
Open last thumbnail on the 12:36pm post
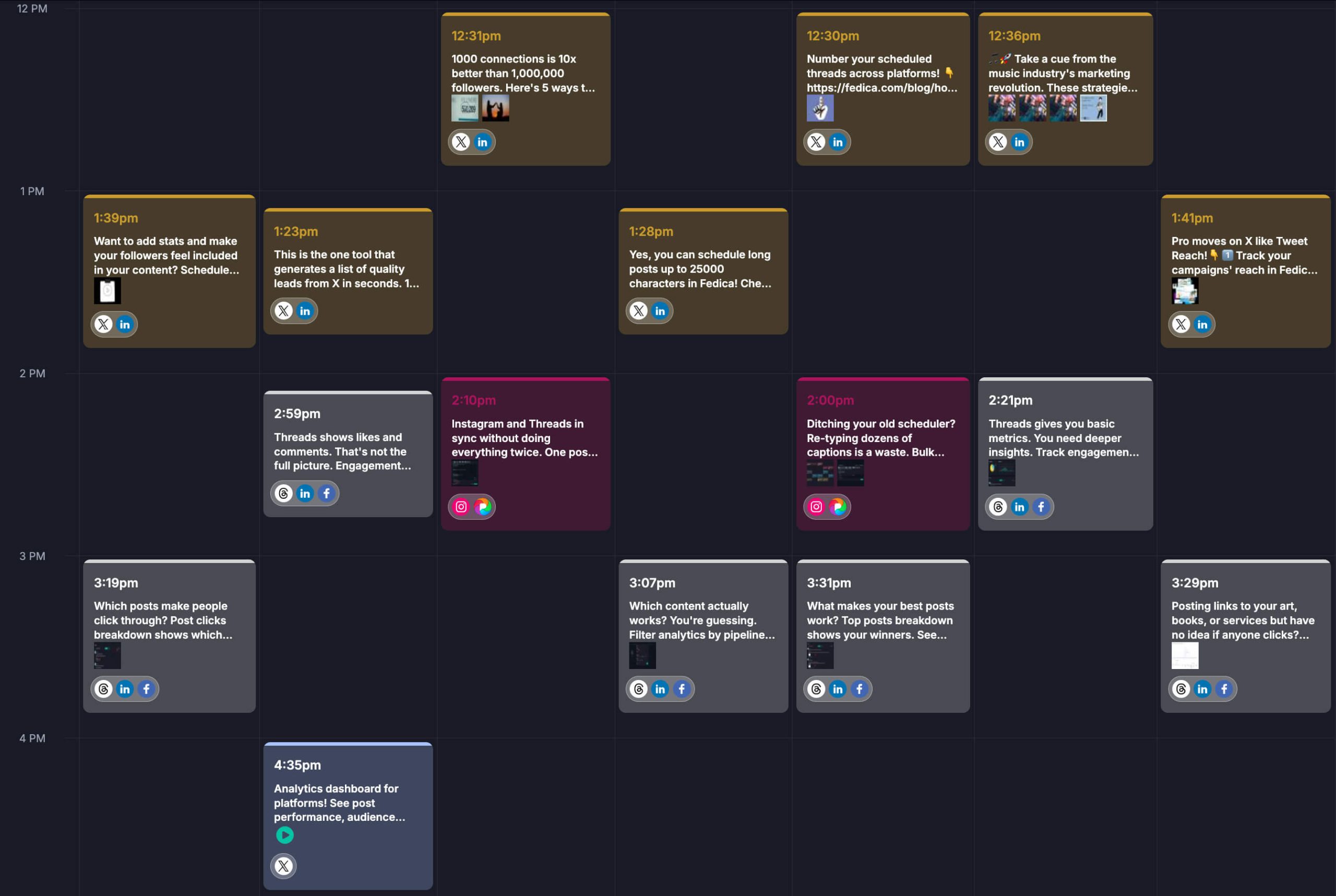tap(1093, 108)
